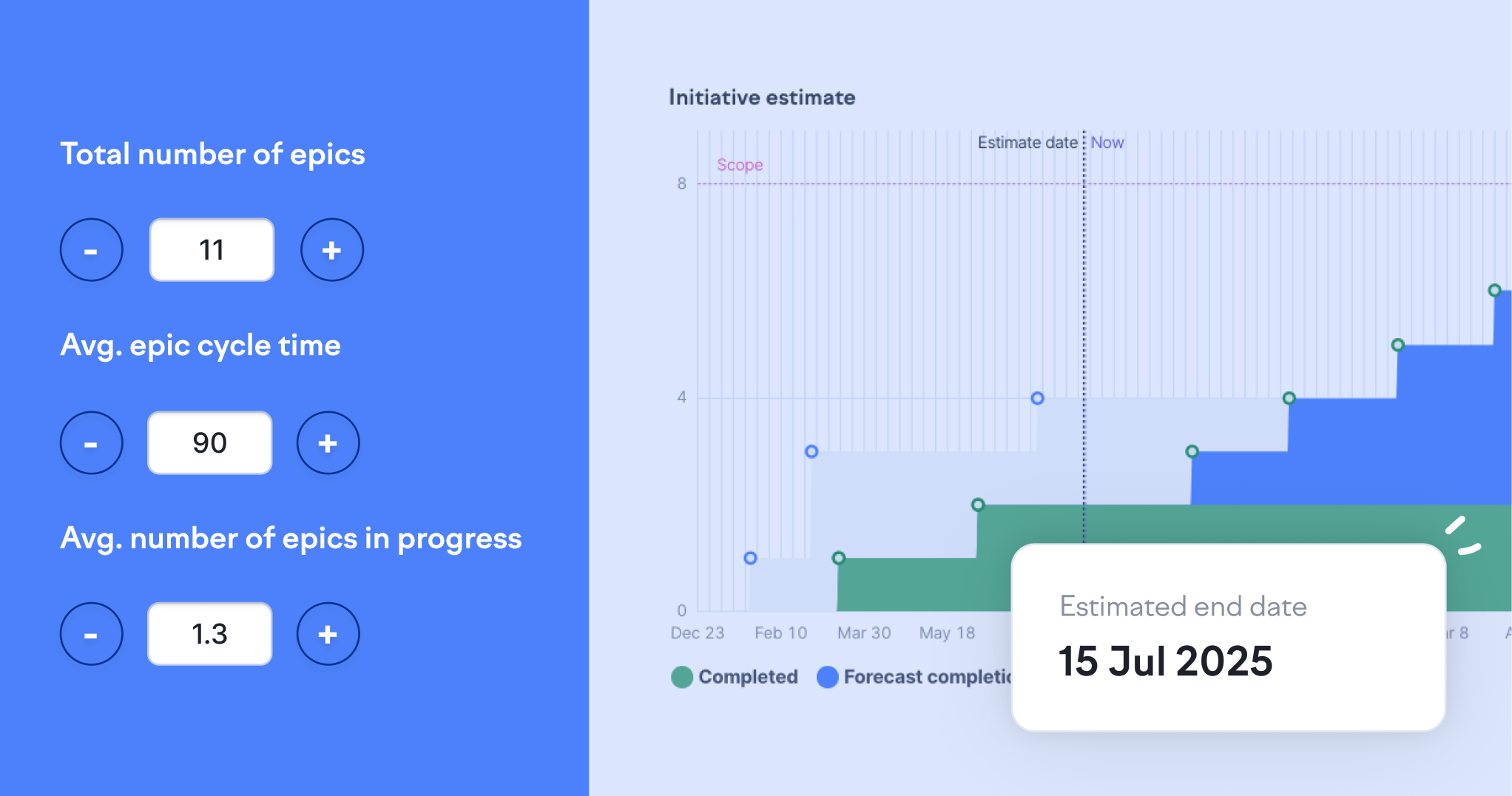The height and width of the screenshot is (796, 1512).
Task: Decrease the total number of epics
Action: point(91,250)
